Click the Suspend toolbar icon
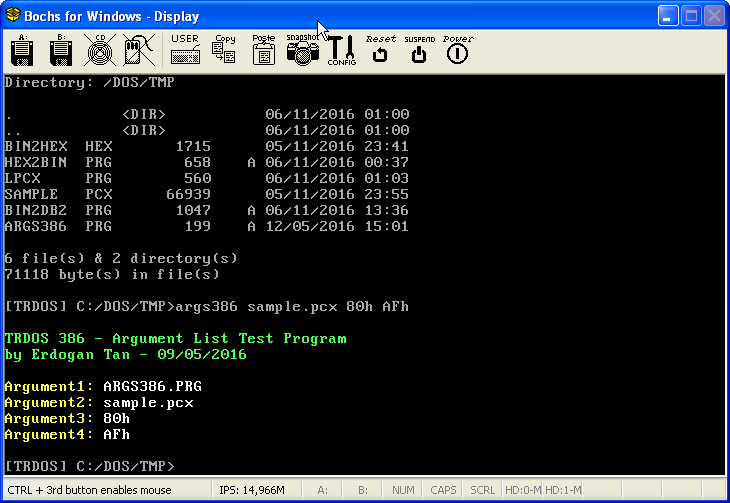Image resolution: width=730 pixels, height=503 pixels. (419, 49)
